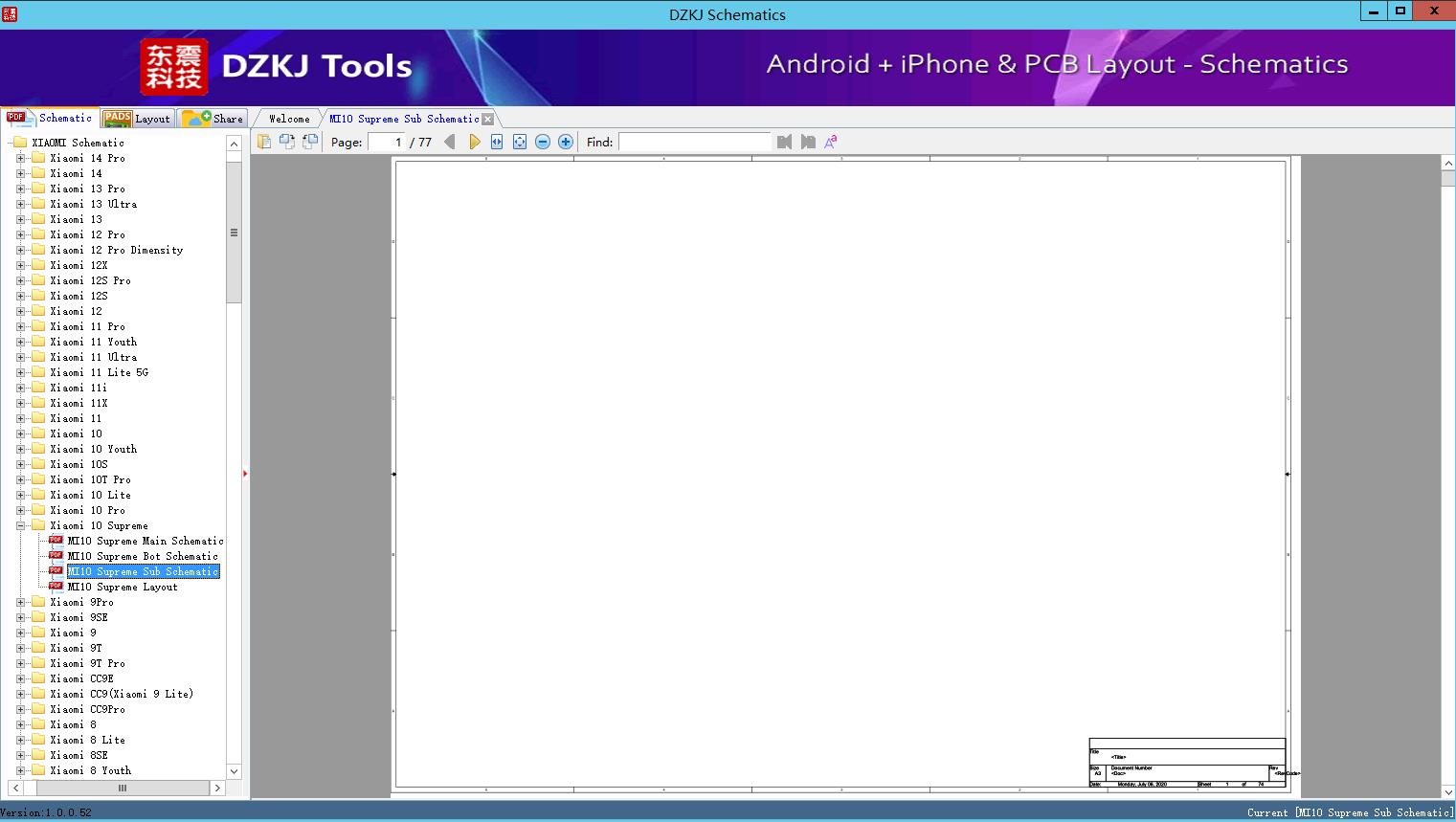This screenshot has width=1456, height=822.
Task: Select Xiaomi 11 Lite 5G item
Action: [x=100, y=372]
